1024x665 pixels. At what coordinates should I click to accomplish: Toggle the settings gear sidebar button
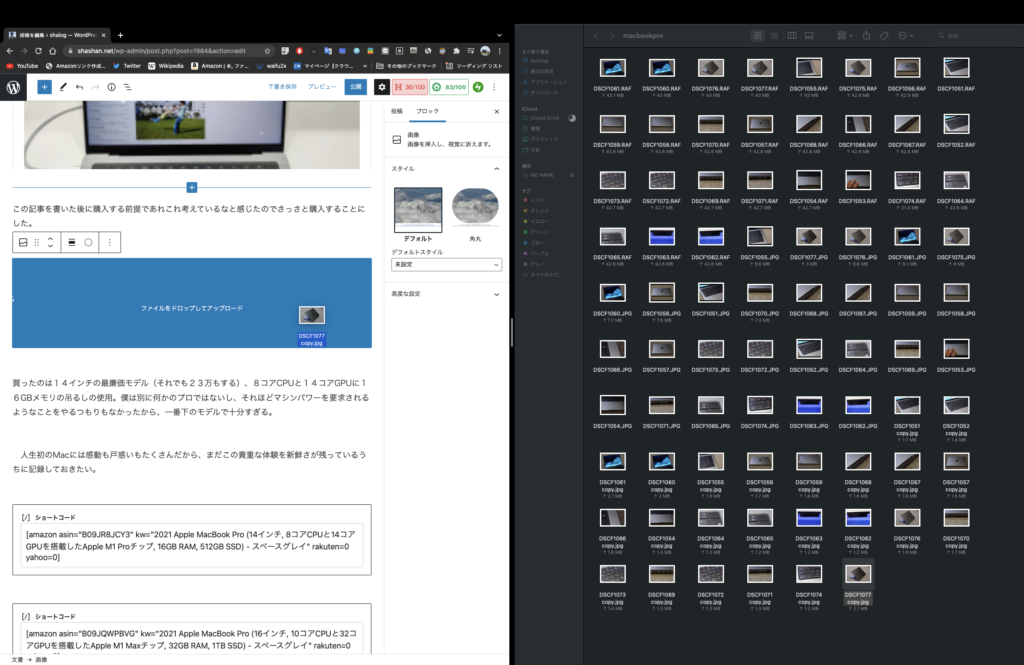(381, 87)
